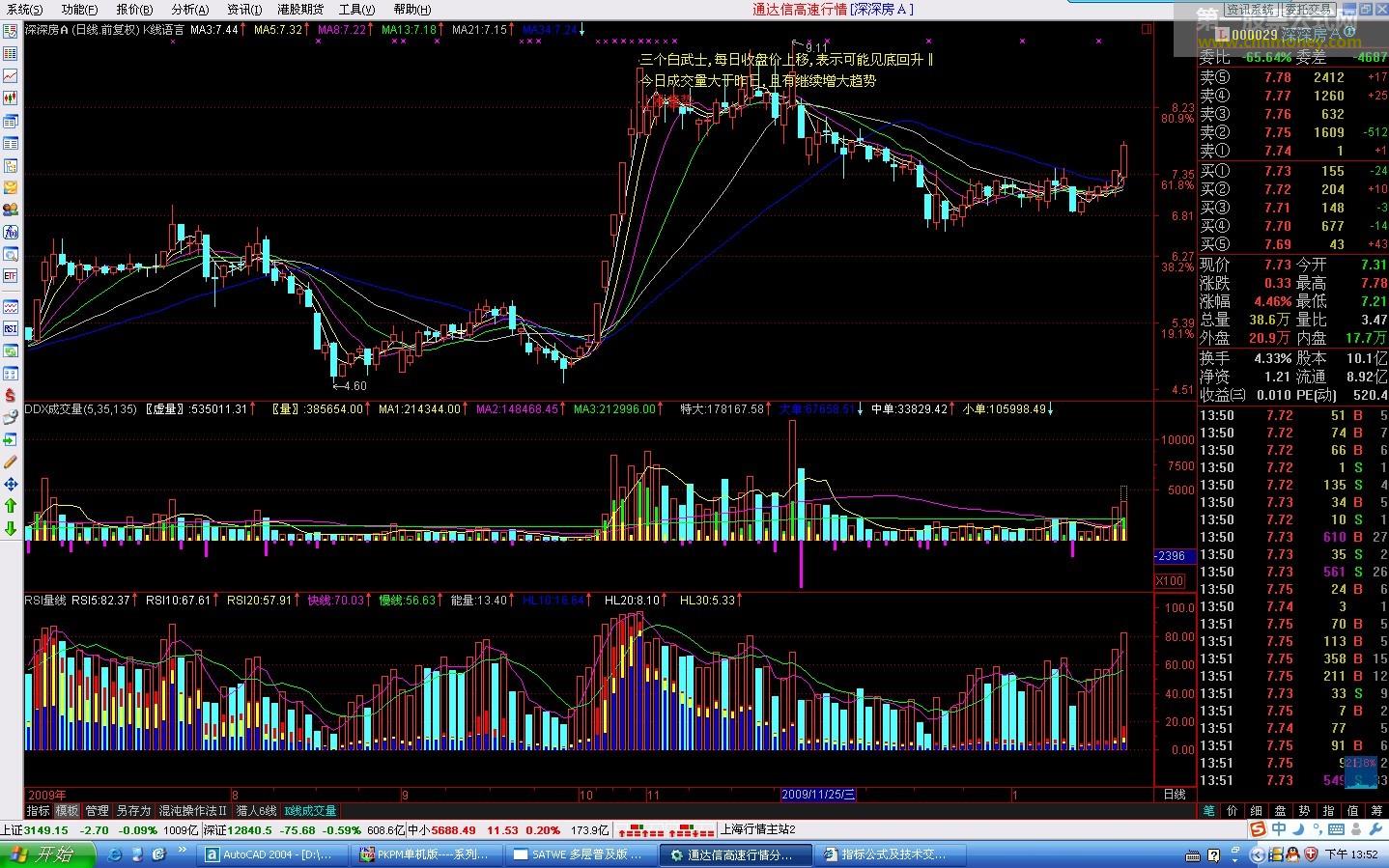Click the colored table grid icon in left toolbar
This screenshot has width=1389, height=868.
[11, 53]
